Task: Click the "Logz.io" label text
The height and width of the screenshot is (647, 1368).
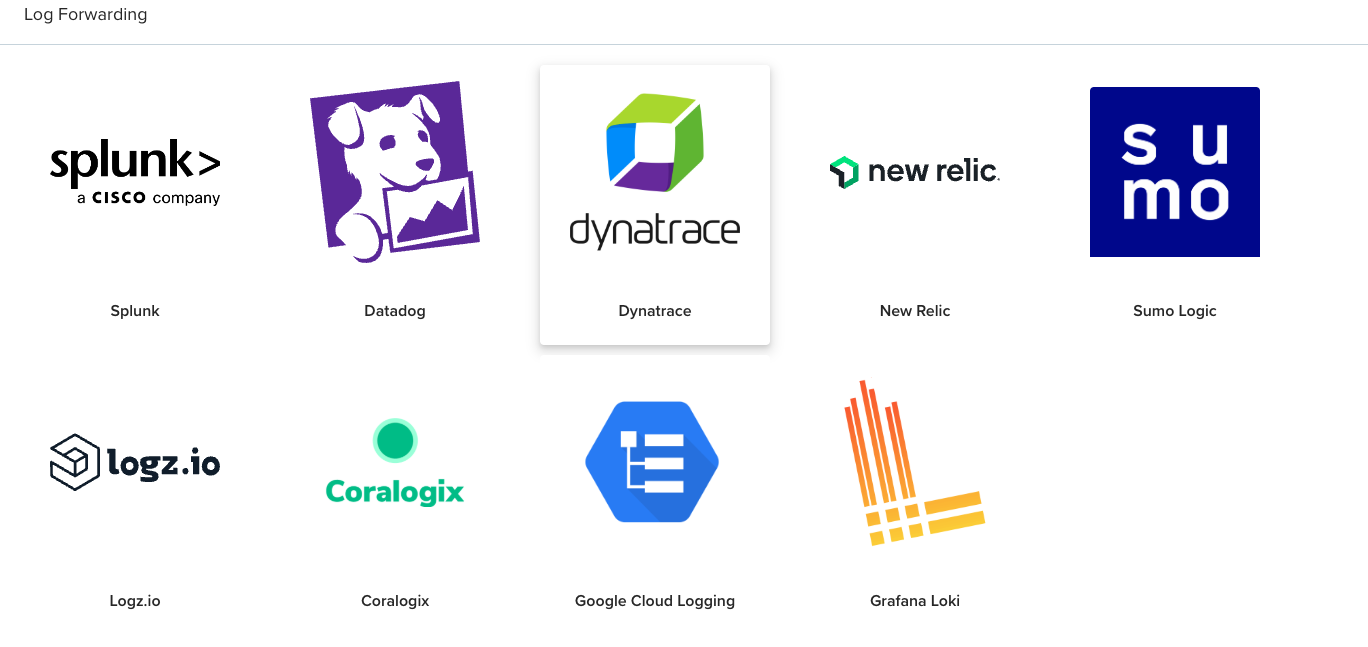Action: [x=135, y=601]
